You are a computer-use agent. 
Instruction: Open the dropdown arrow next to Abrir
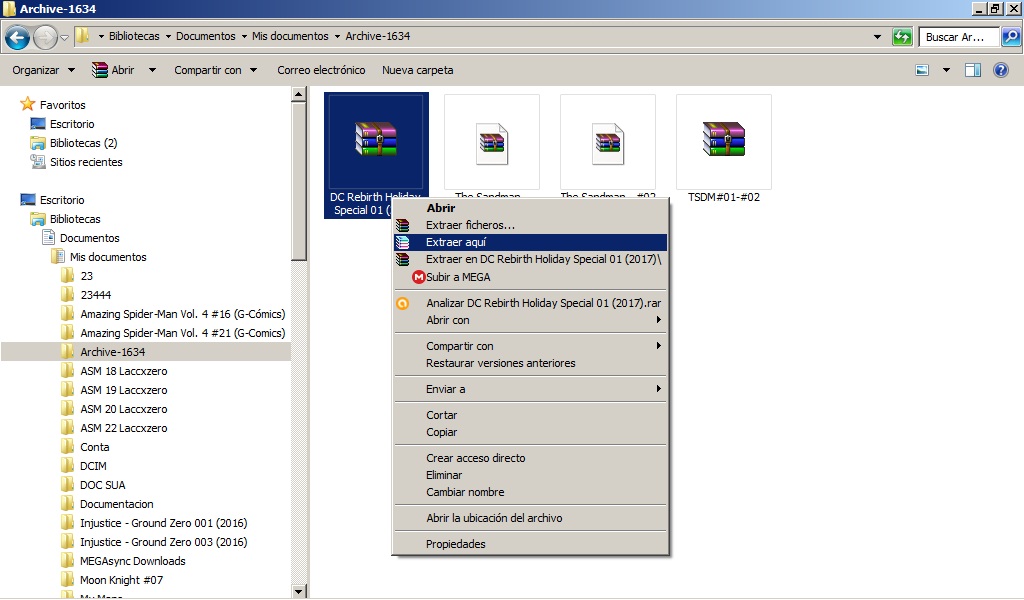152,70
